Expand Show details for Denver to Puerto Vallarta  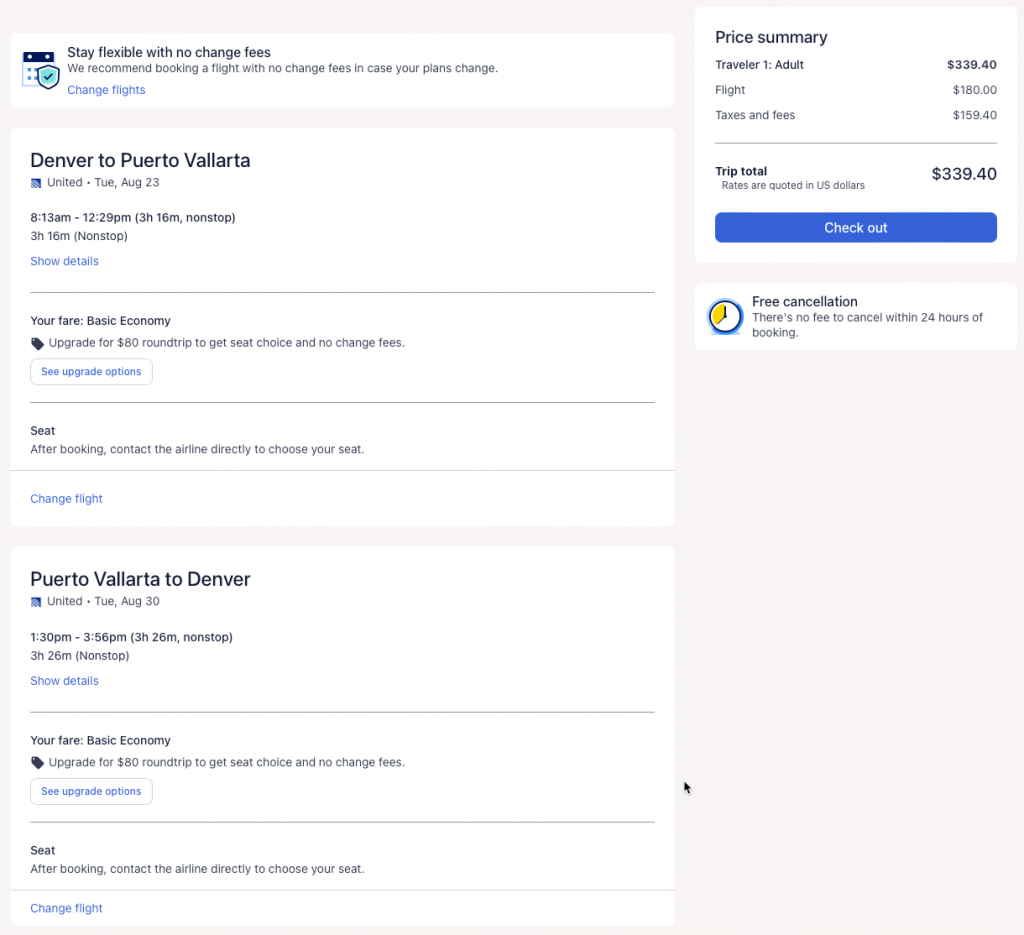(x=64, y=261)
